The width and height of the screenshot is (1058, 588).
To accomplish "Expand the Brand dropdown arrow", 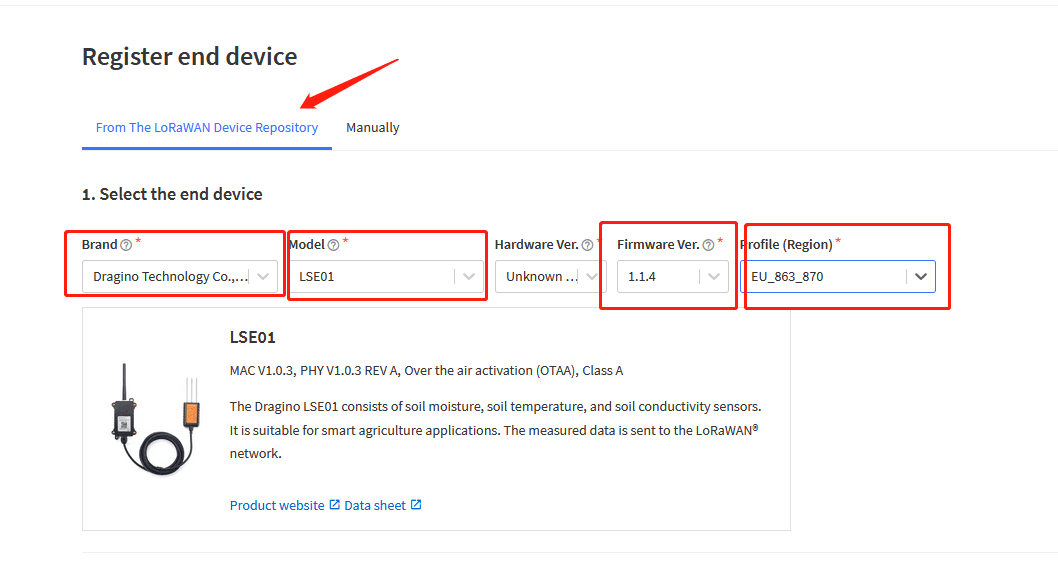I will pos(263,276).
